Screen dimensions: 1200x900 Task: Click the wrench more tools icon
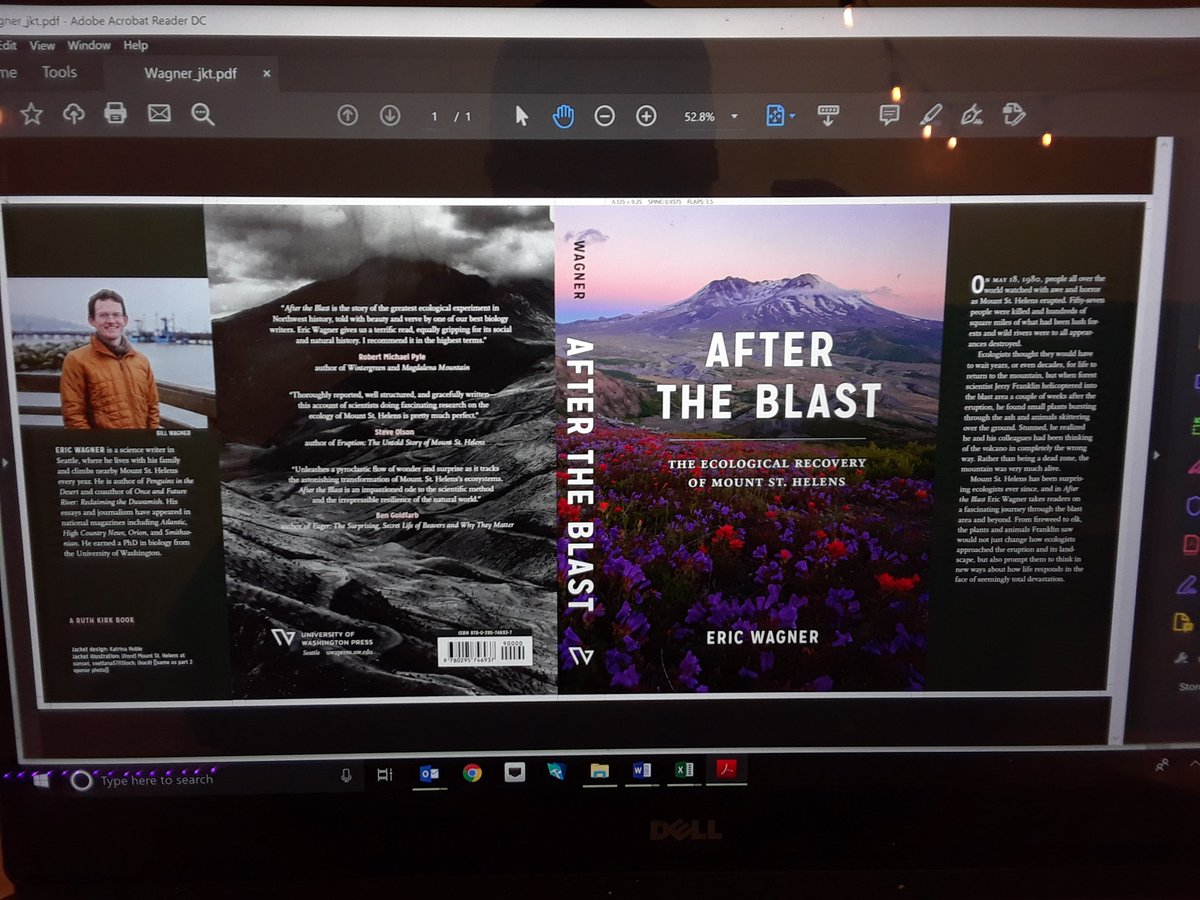(x=1181, y=659)
